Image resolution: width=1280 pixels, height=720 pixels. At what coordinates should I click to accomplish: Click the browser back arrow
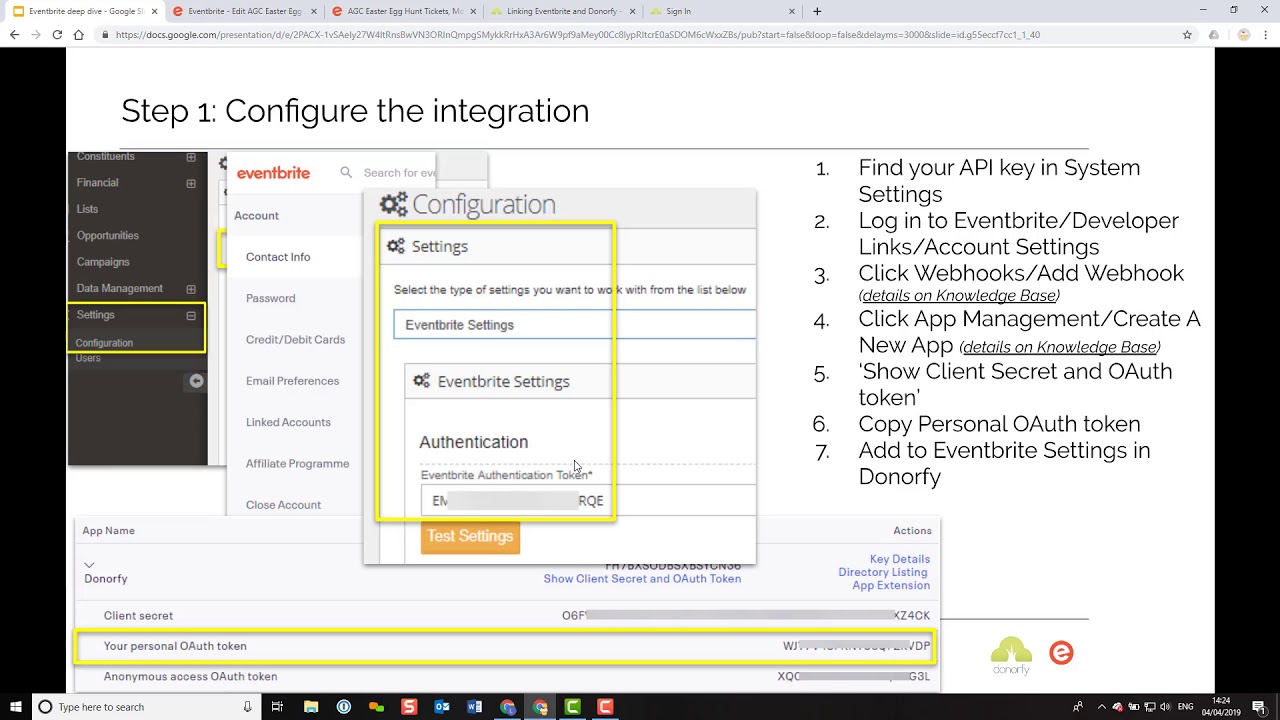(14, 34)
